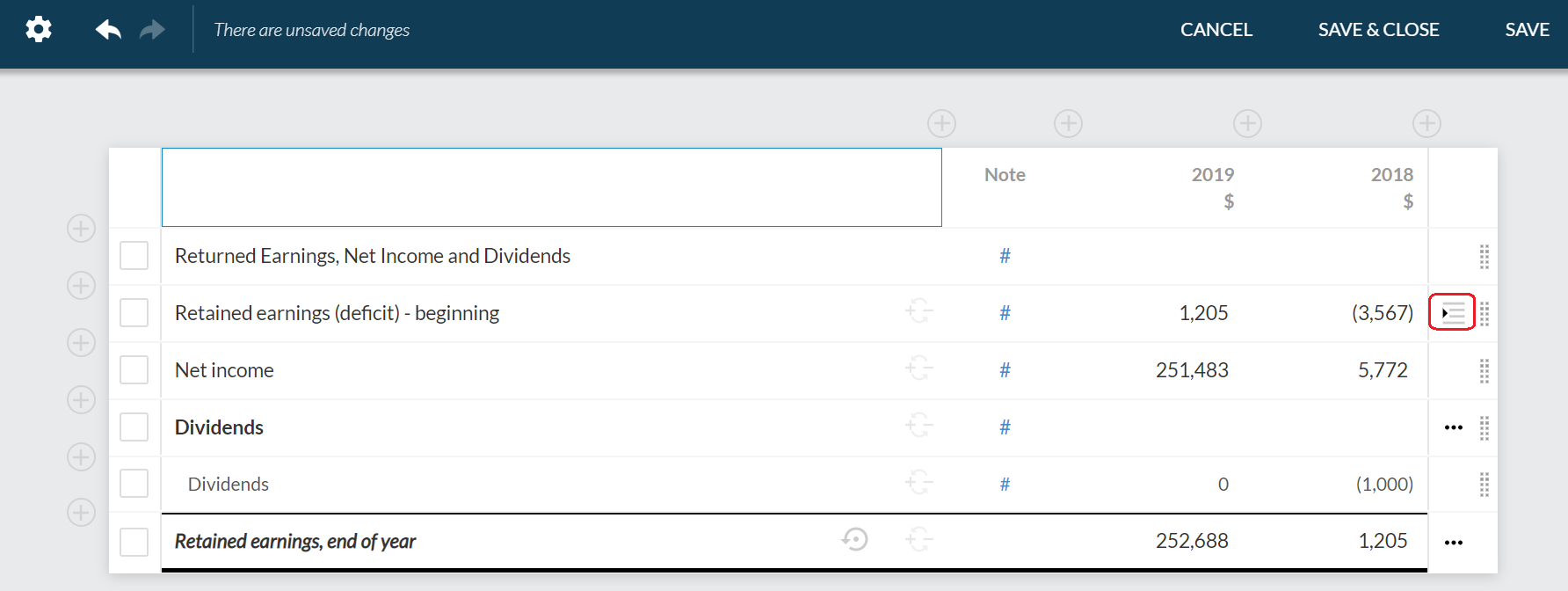
Task: Click the link icon on Net income row
Action: point(919,368)
